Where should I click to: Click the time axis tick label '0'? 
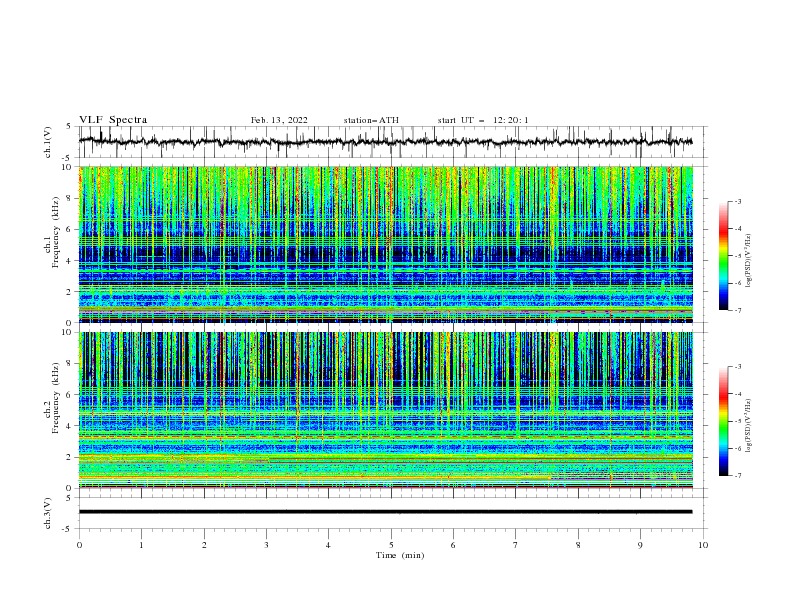(79, 545)
